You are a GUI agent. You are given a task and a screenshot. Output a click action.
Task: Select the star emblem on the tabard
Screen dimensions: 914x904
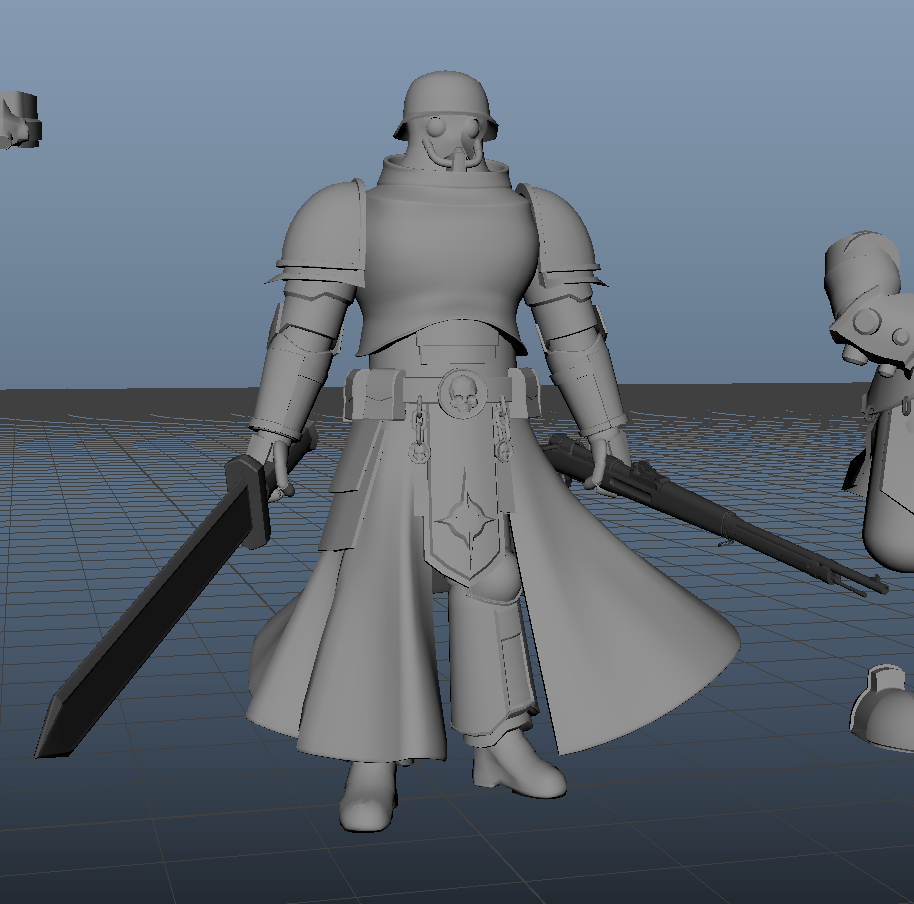[x=468, y=520]
